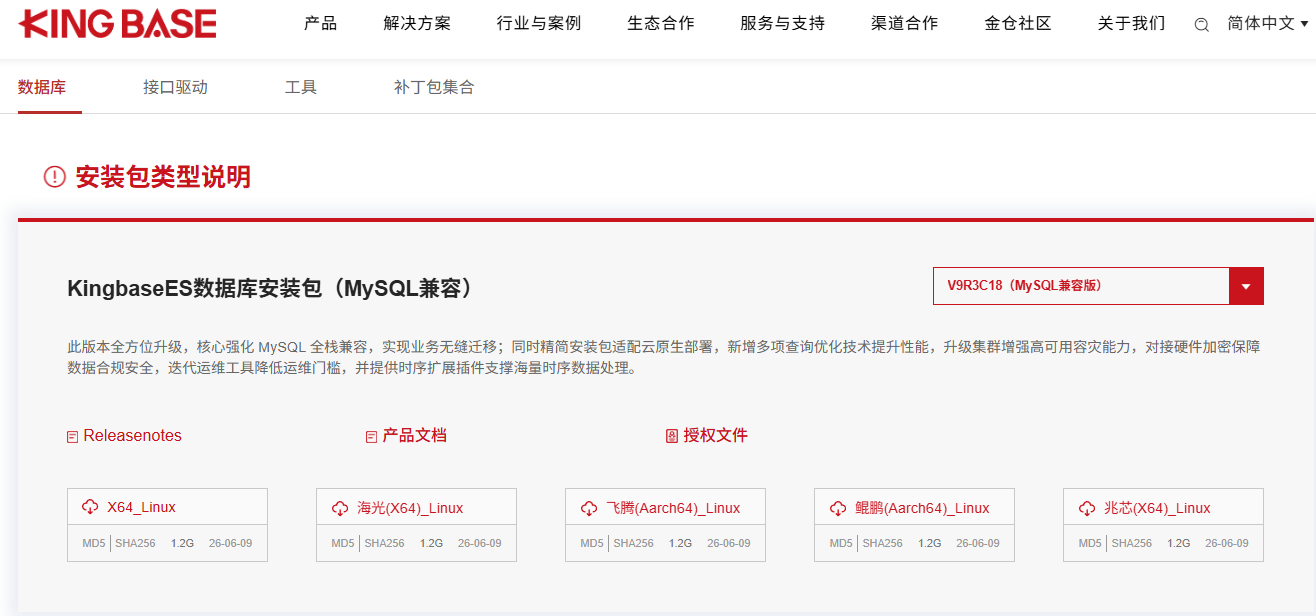Click the 26-06-09 date under X64_Linux
This screenshot has height=616, width=1316.
click(x=230, y=543)
